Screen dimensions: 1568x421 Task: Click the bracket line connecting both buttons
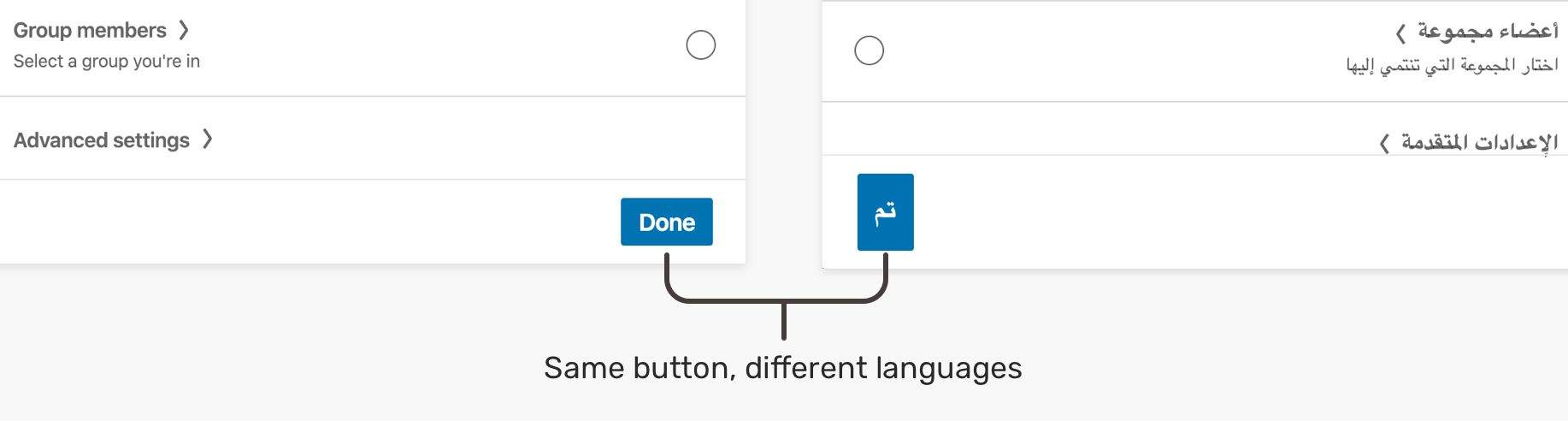pos(783,301)
